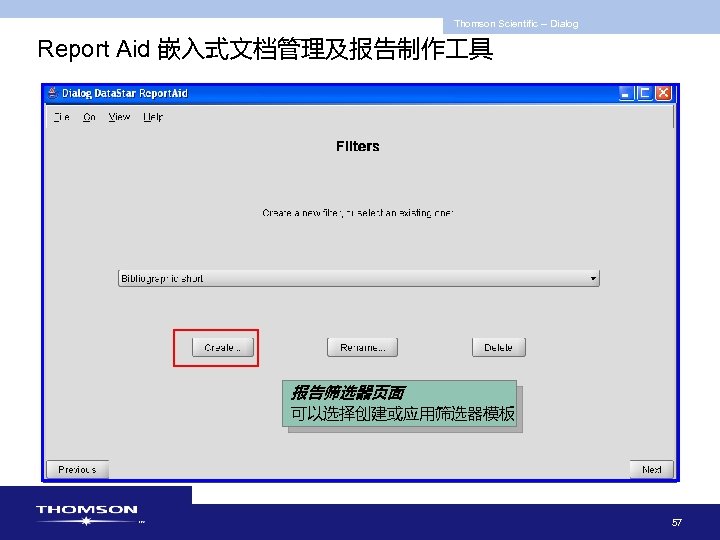
Task: Select the Bibliographic short combo box field
Action: (x=359, y=278)
